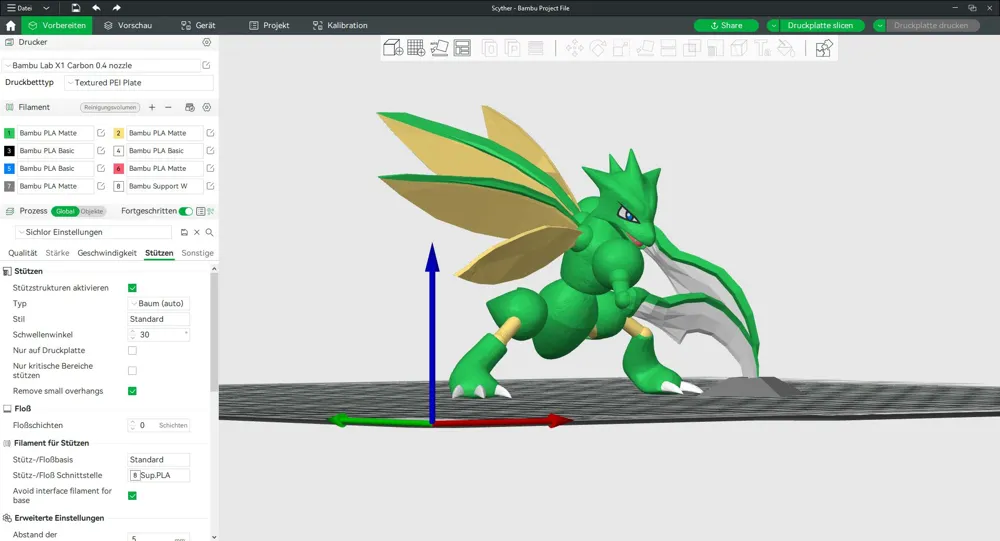Select the Rotate tool in viewport toolbar

click(598, 48)
